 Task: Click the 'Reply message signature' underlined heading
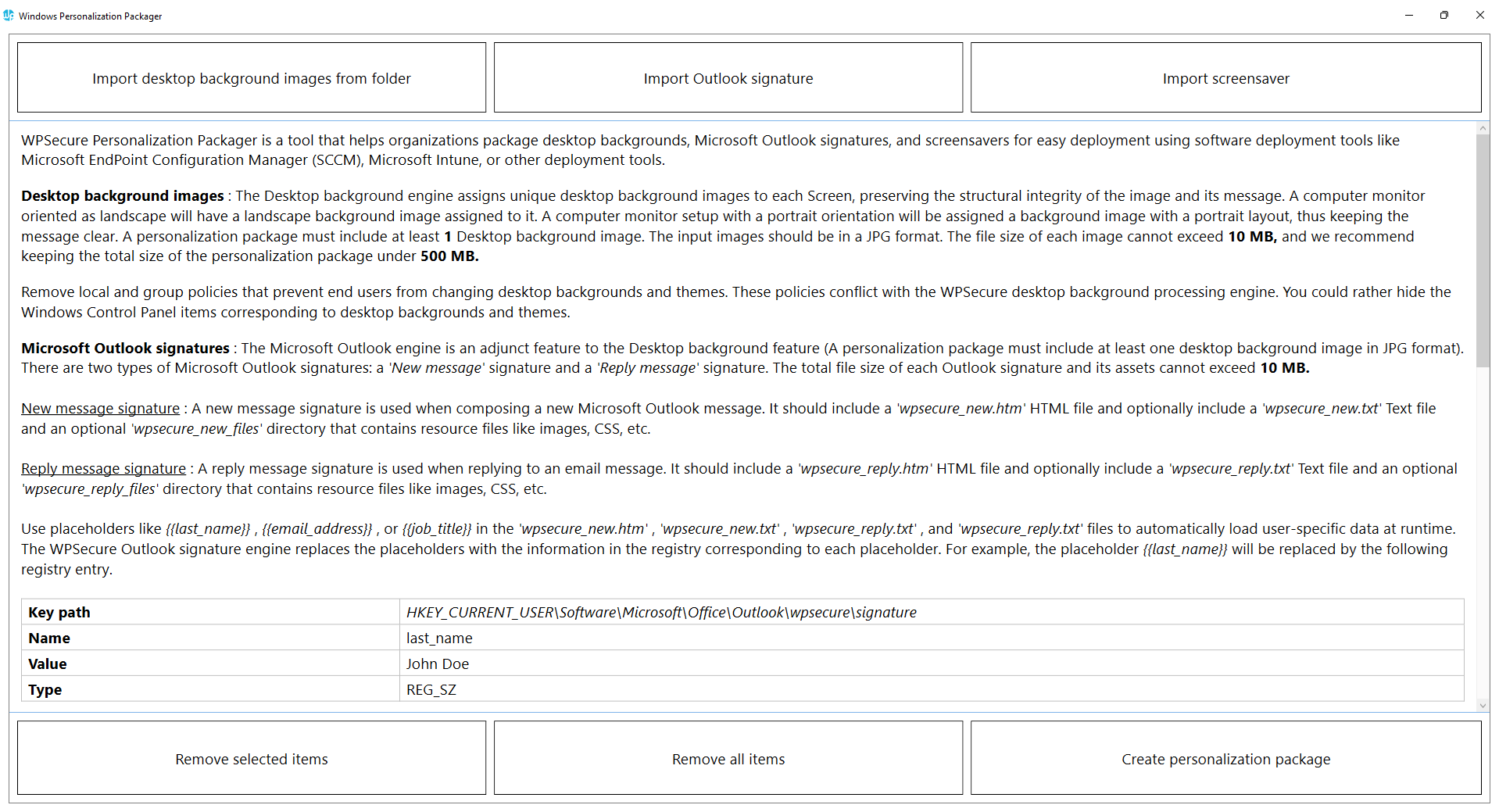(x=103, y=469)
